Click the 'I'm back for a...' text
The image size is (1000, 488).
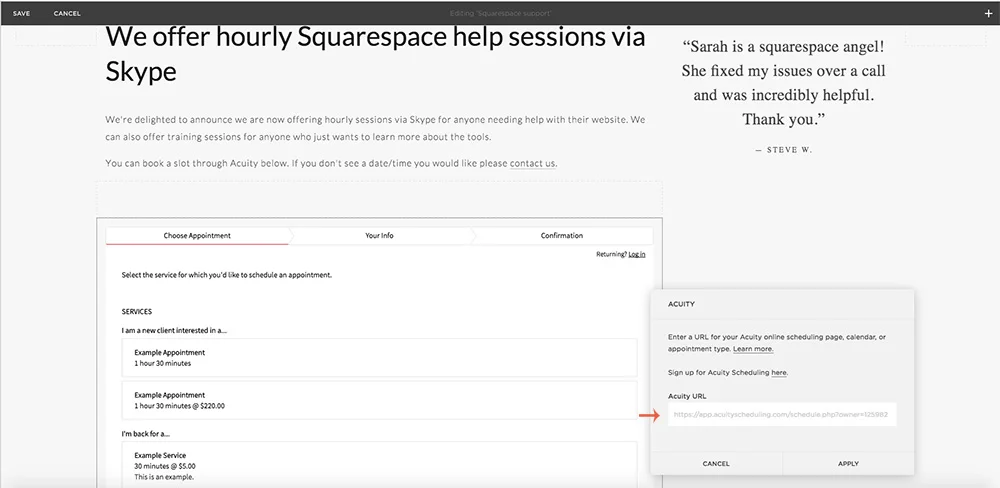tap(145, 434)
